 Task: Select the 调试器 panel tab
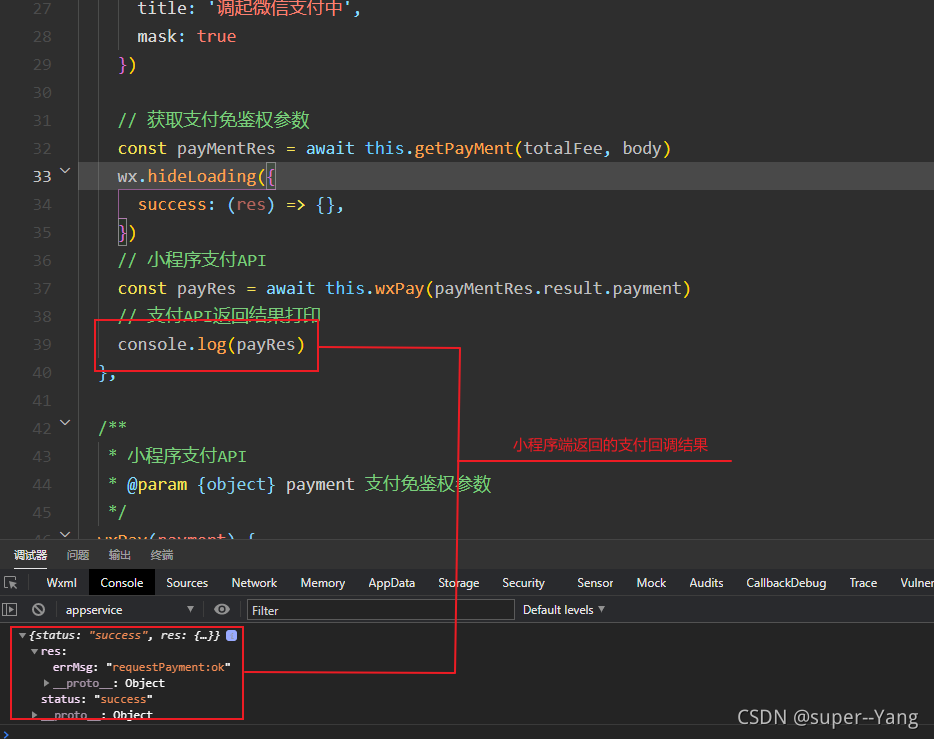[x=30, y=555]
